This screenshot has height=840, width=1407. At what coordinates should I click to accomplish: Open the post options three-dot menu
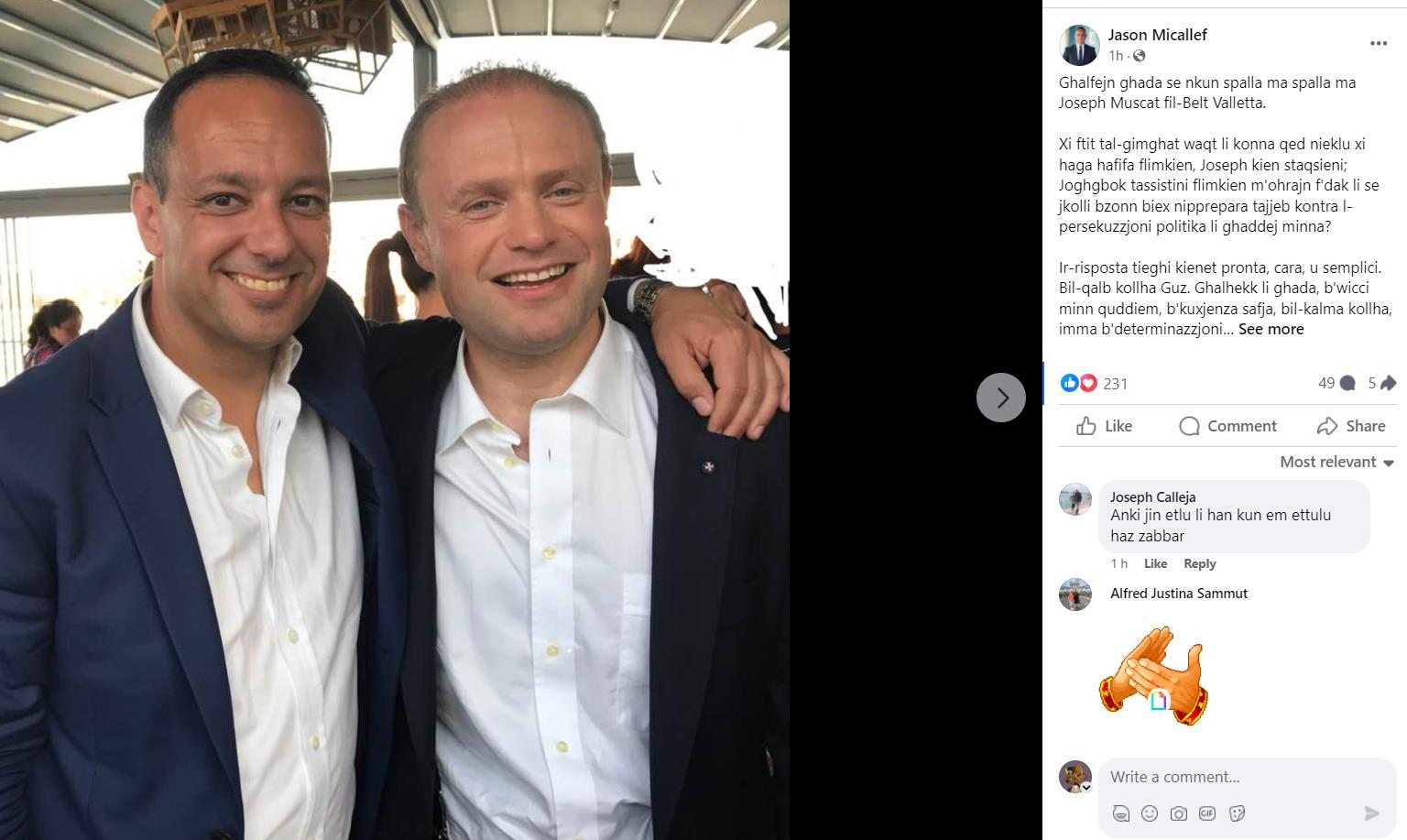1379,43
